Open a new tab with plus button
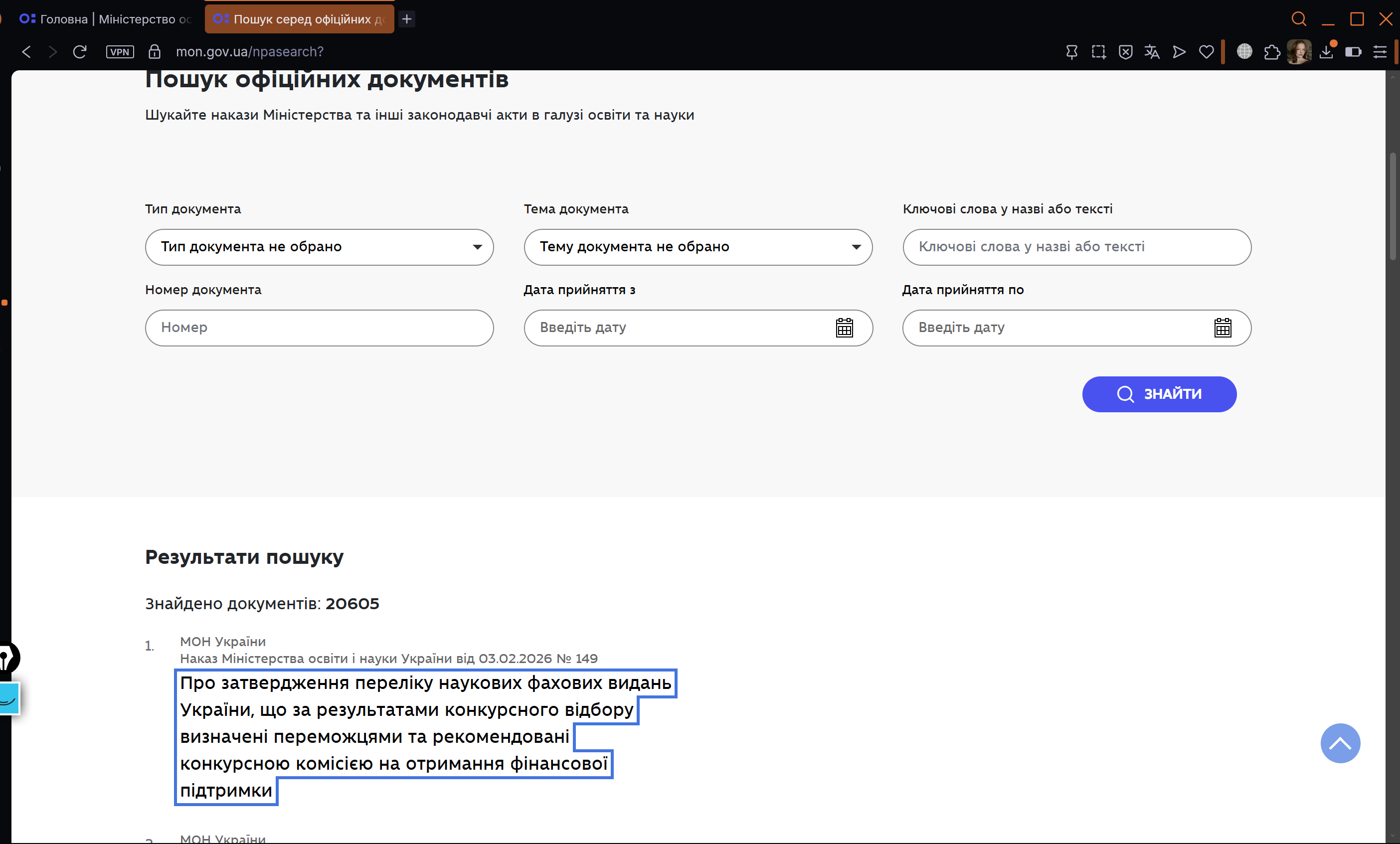Screen dimensions: 1400x844 [407, 19]
